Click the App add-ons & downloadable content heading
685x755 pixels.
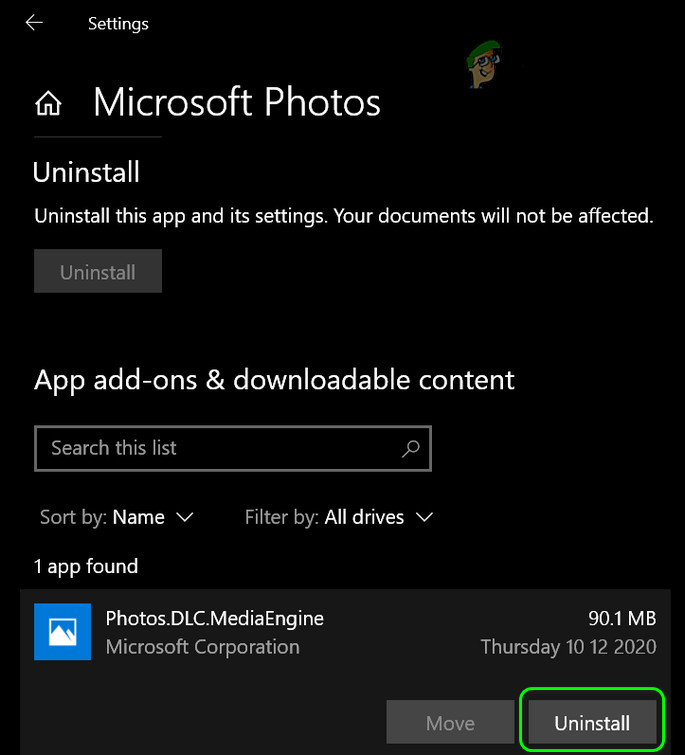pyautogui.click(x=274, y=380)
